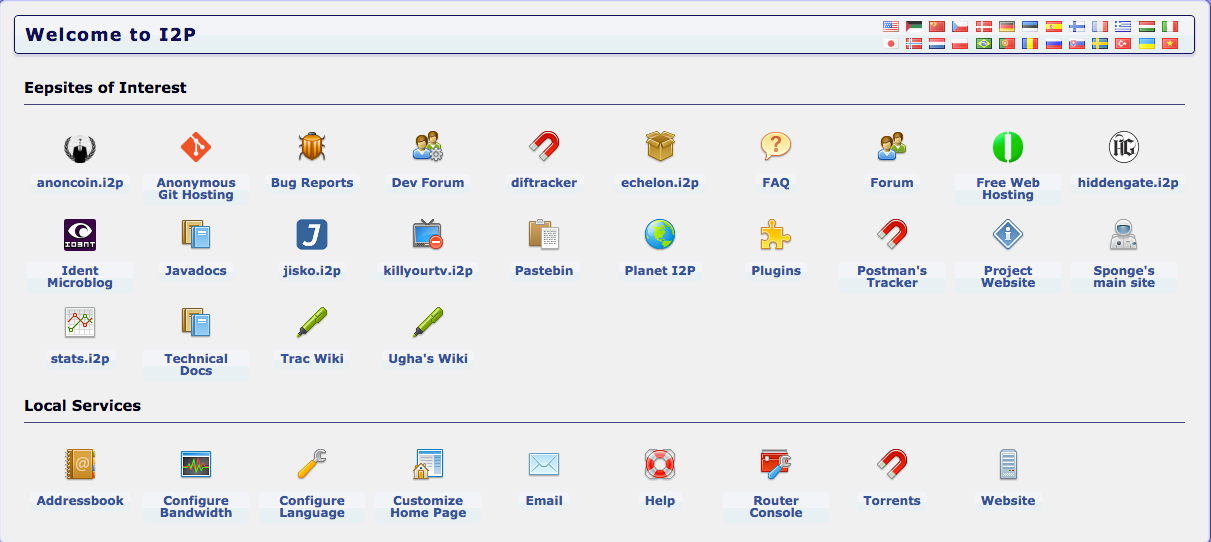Click the stats.i2p chart icon
This screenshot has width=1211, height=542.
click(80, 322)
